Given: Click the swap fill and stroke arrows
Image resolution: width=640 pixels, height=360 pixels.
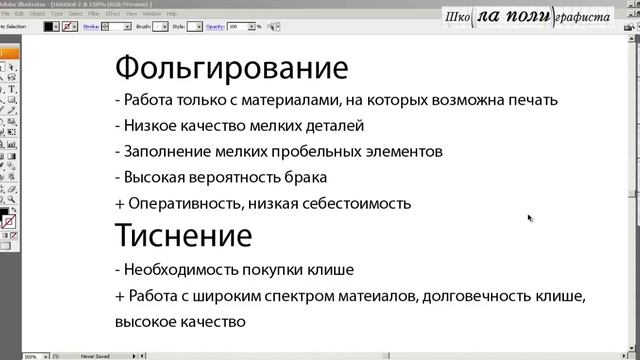Looking at the screenshot, I should click(13, 210).
